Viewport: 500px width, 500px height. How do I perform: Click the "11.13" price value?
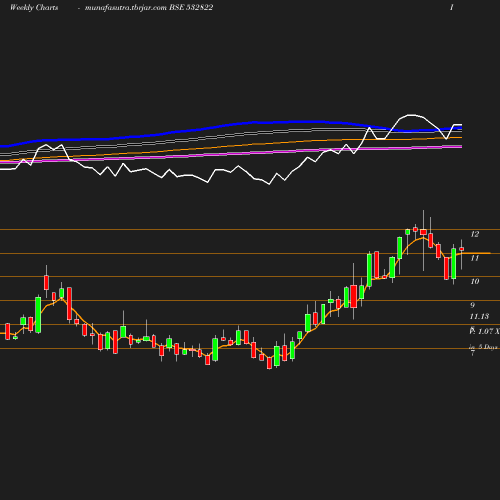click(479, 316)
